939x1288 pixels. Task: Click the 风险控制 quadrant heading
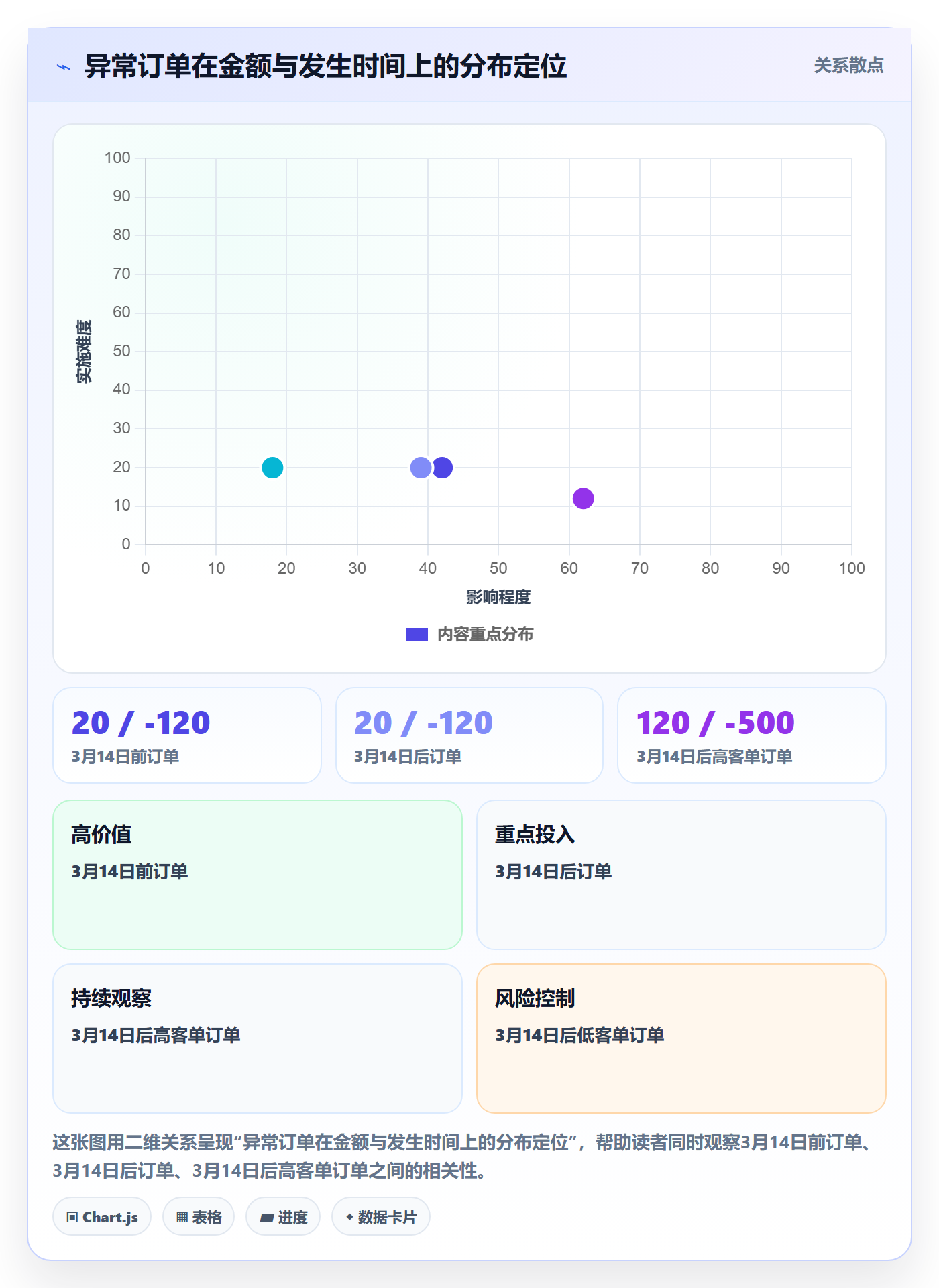(x=535, y=998)
